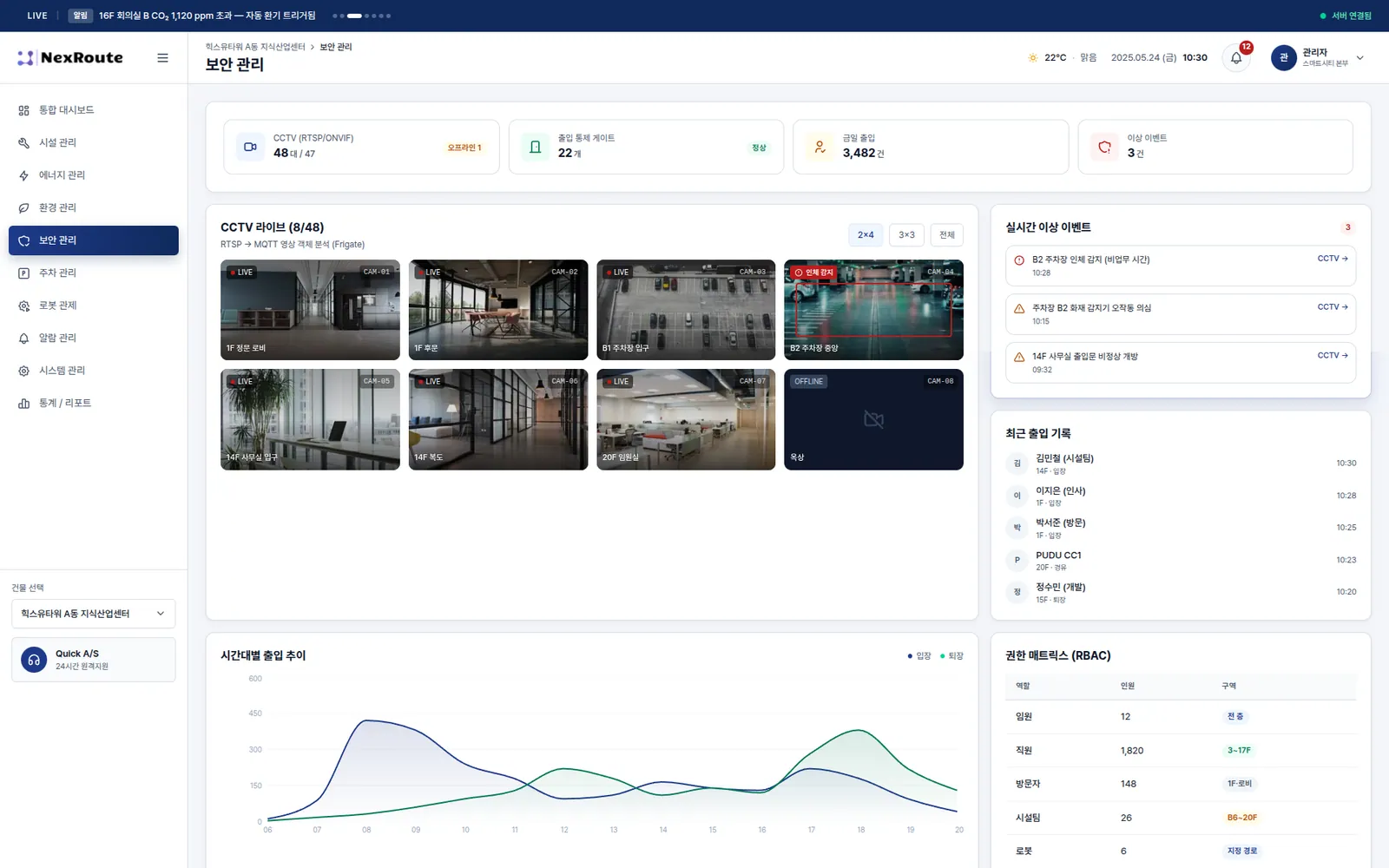Screen dimensions: 1389x868
Task: Select 2×4 grid layout
Action: pos(866,235)
